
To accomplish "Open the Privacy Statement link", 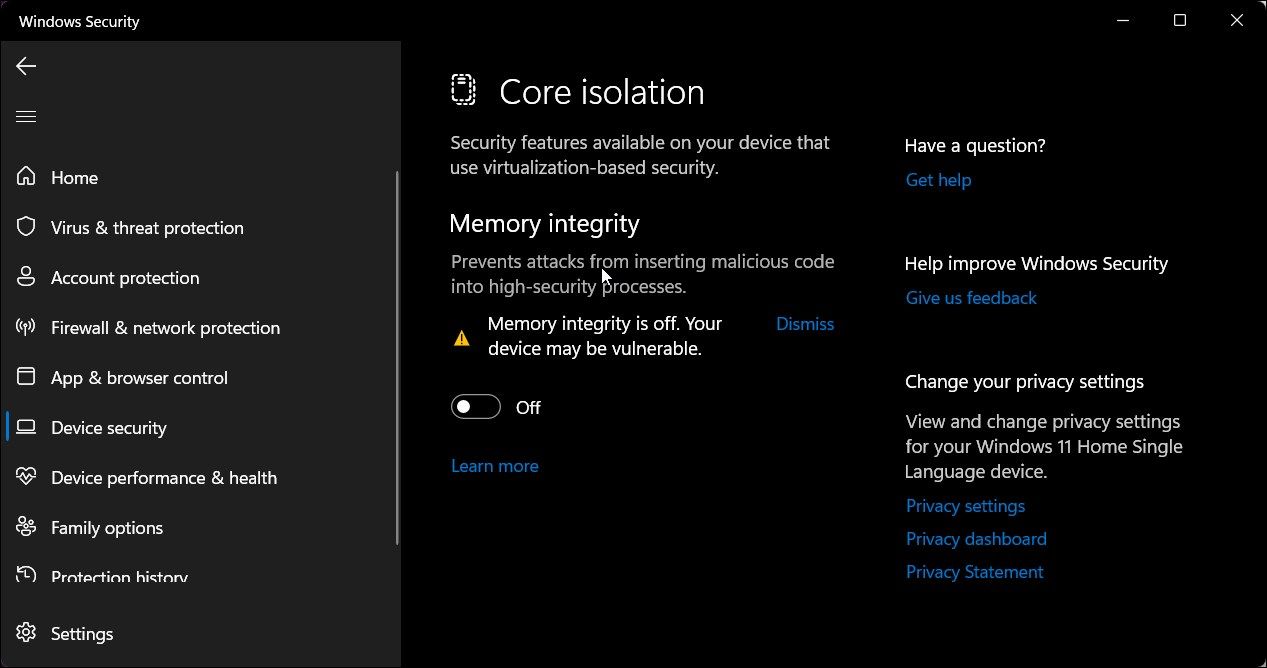I will pos(974,572).
